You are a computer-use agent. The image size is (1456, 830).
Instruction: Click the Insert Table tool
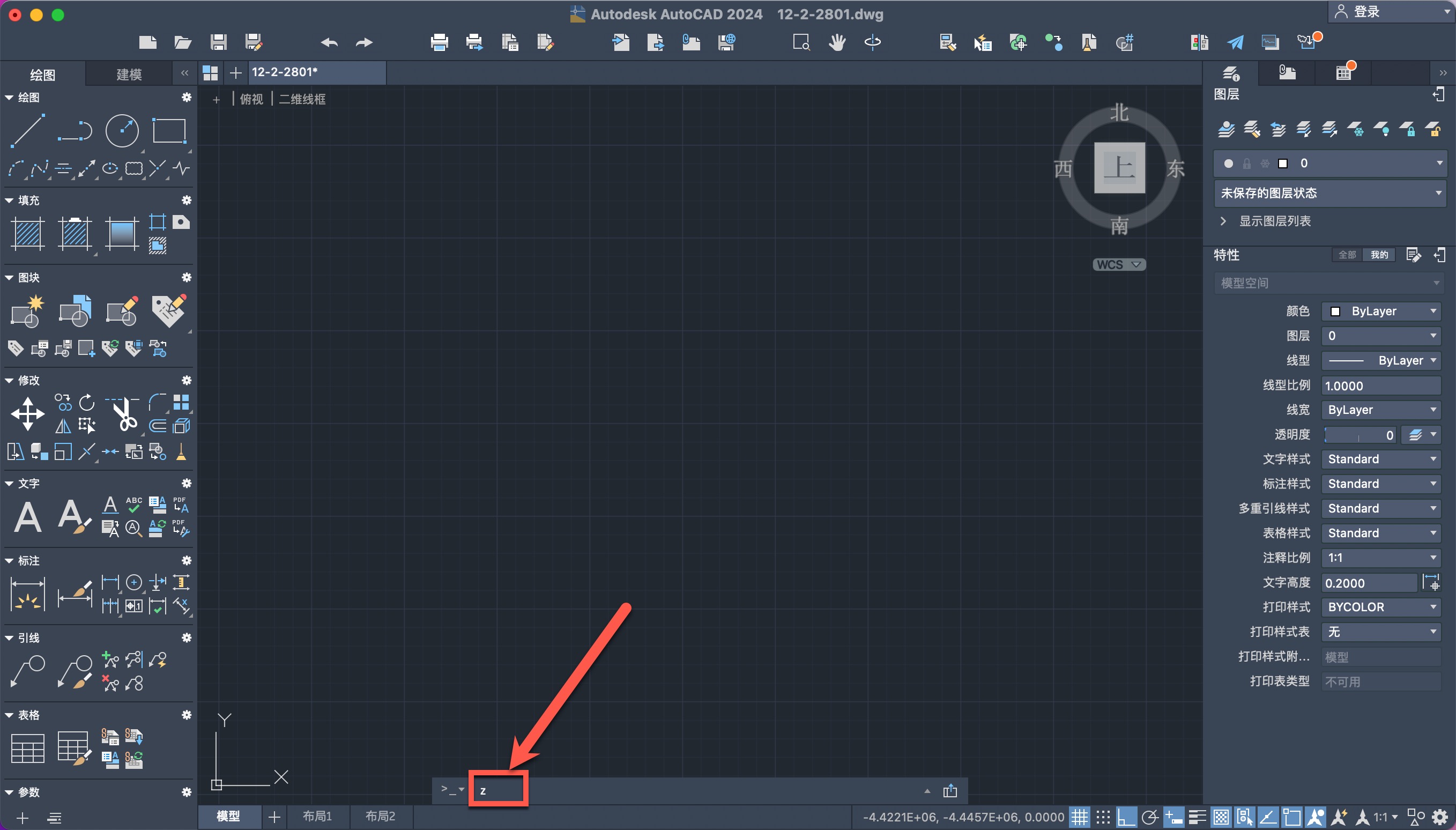click(27, 748)
